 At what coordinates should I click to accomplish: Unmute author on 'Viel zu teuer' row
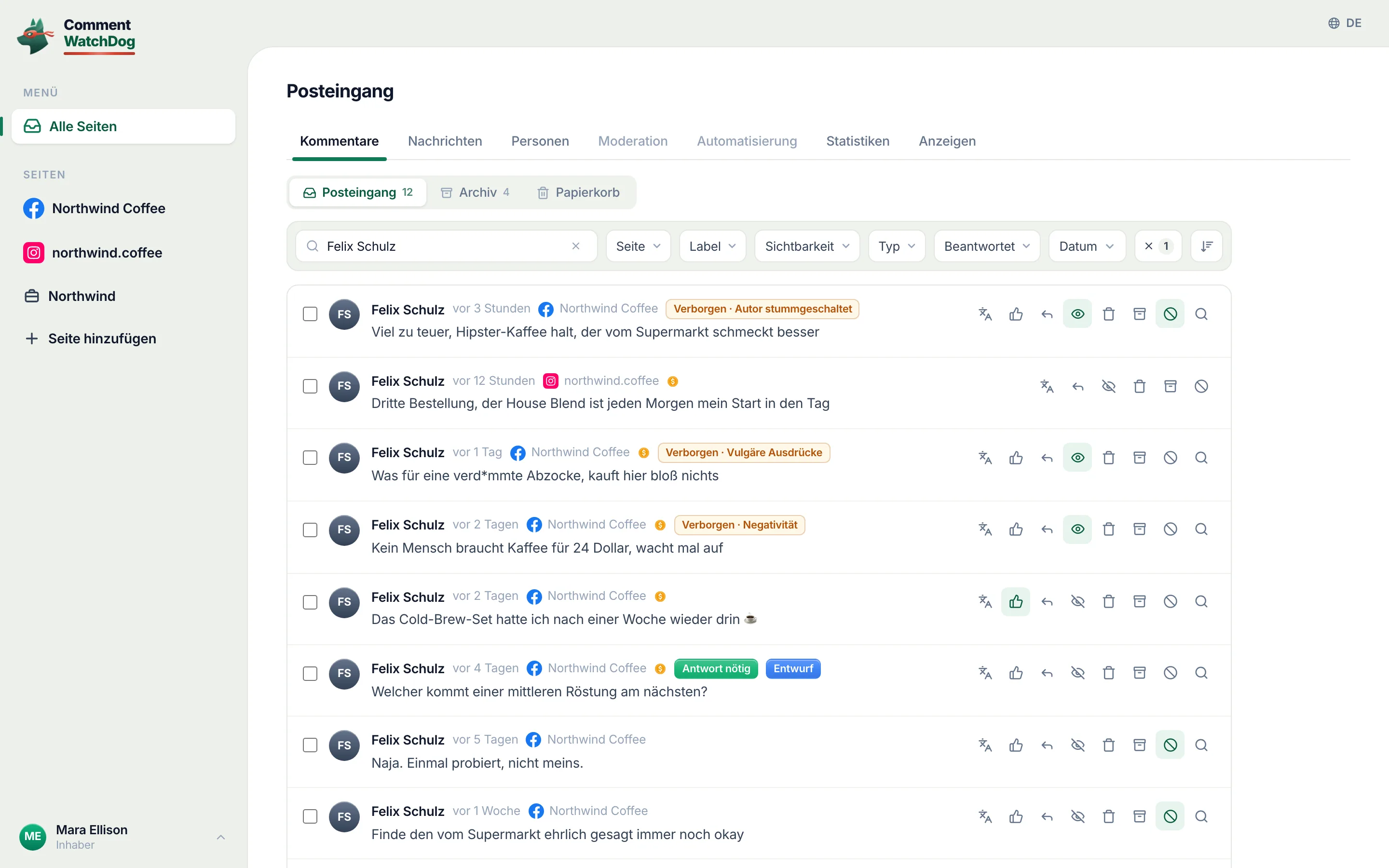(x=1171, y=314)
